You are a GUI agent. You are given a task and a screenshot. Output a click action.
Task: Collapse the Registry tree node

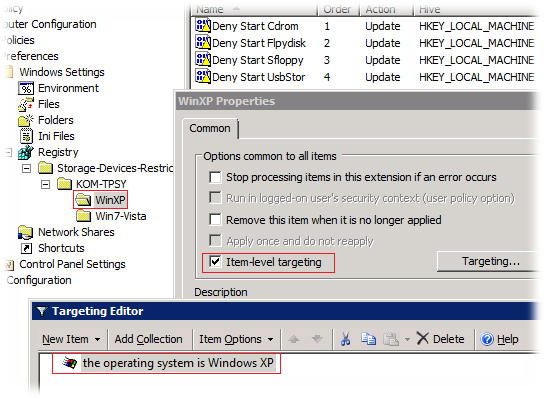pyautogui.click(x=8, y=152)
